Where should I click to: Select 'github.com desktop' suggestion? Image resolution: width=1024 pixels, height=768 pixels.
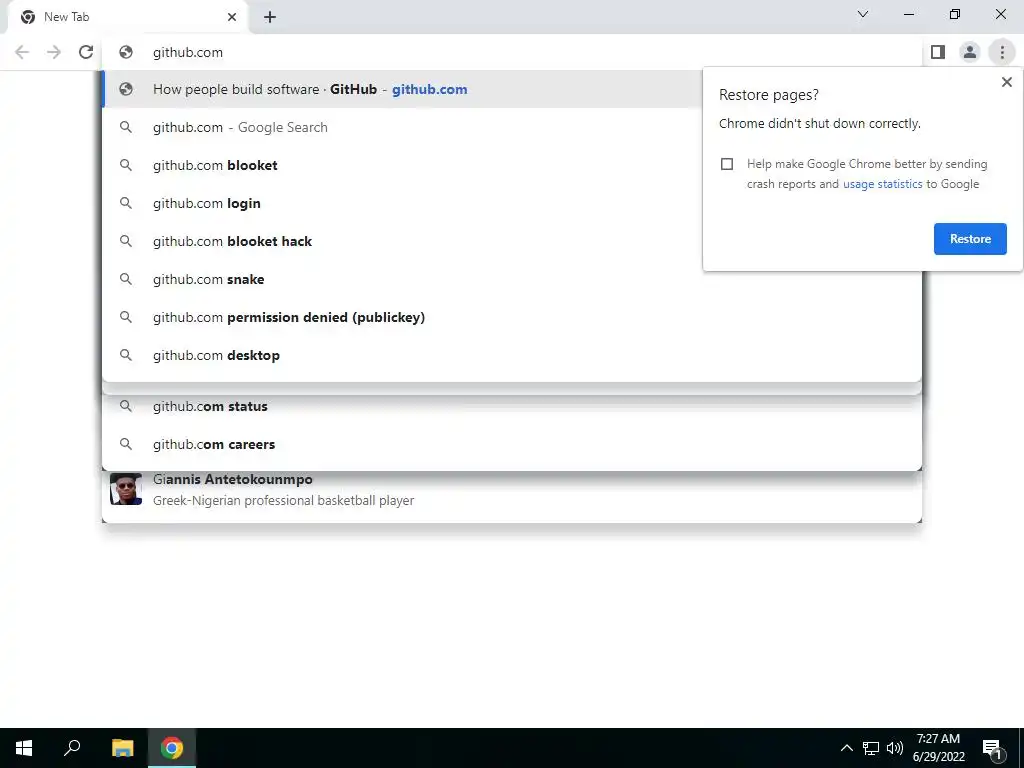[x=511, y=355]
